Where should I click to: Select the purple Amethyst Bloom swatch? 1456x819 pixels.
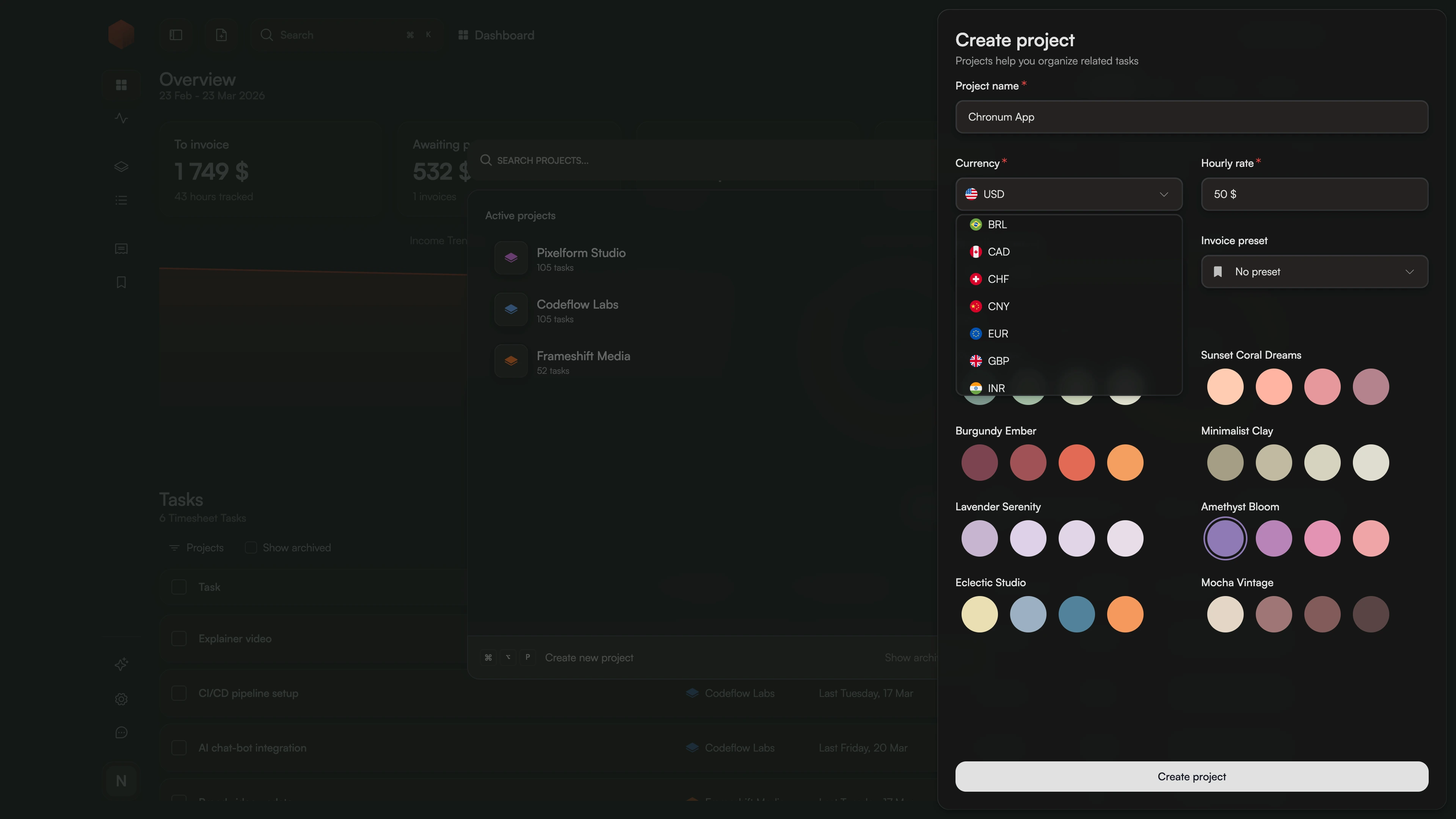click(1225, 538)
